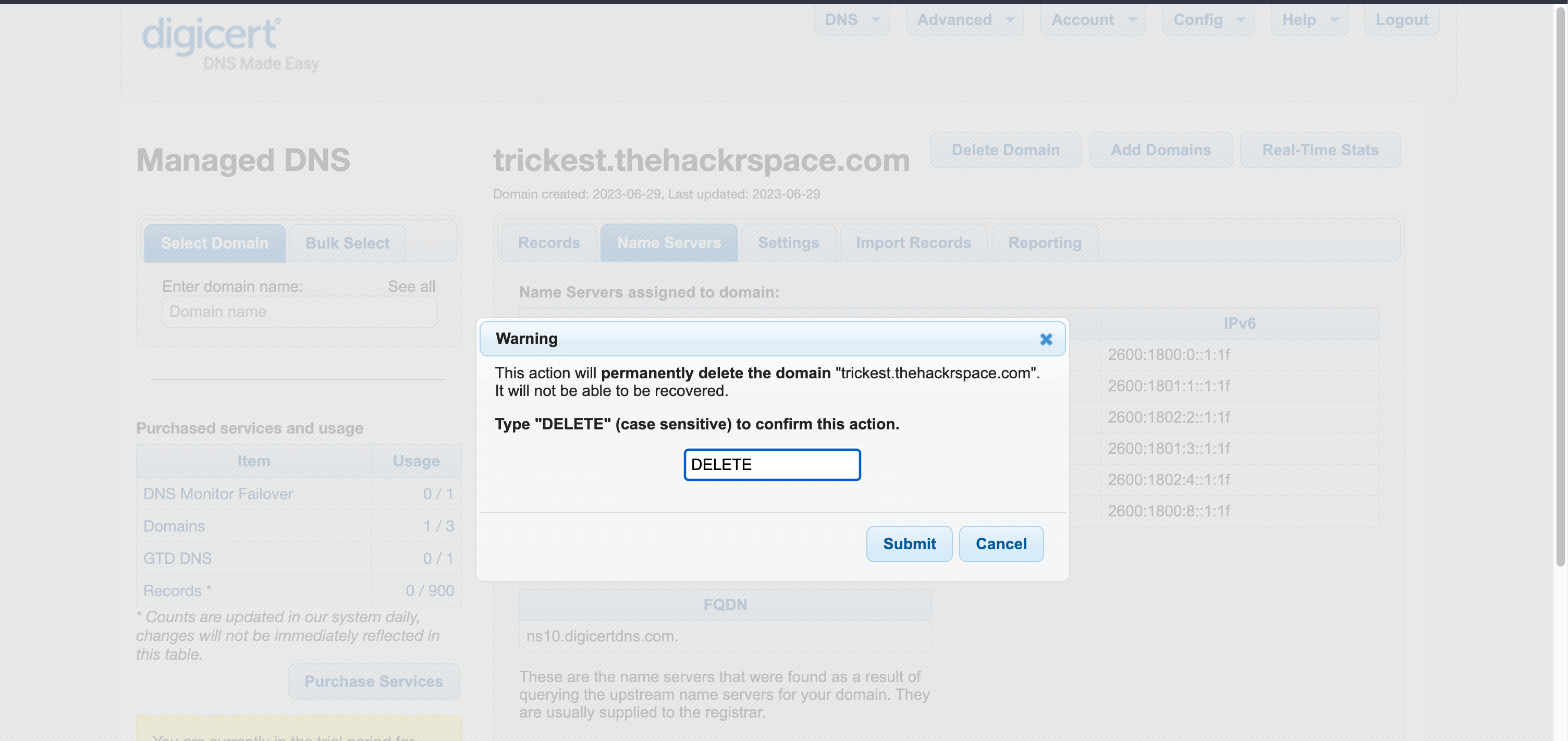
Task: Click the Real-Time Stats button
Action: point(1320,149)
